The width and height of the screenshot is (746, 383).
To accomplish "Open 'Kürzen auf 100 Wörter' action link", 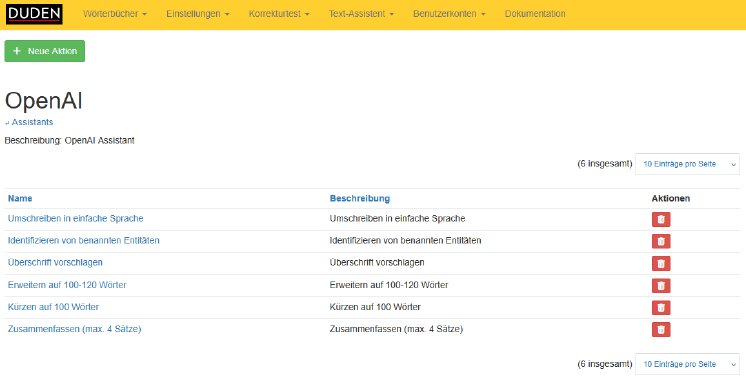I will [x=53, y=307].
